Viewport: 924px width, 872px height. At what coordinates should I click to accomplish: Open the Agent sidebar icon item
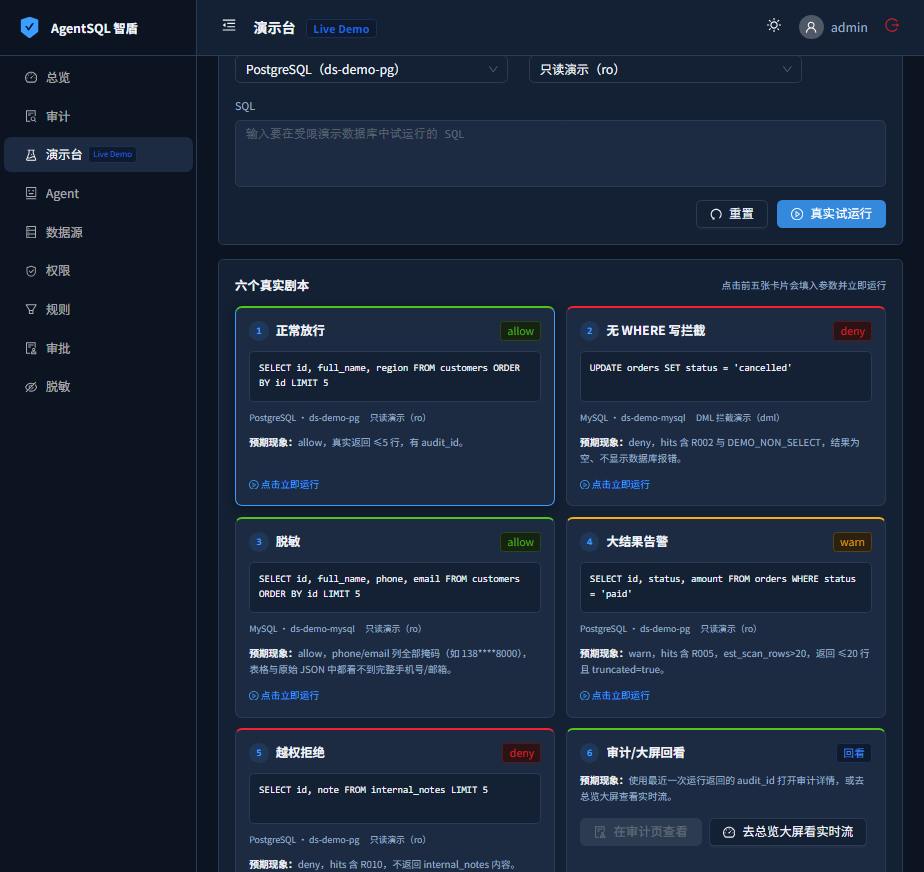tap(31, 193)
